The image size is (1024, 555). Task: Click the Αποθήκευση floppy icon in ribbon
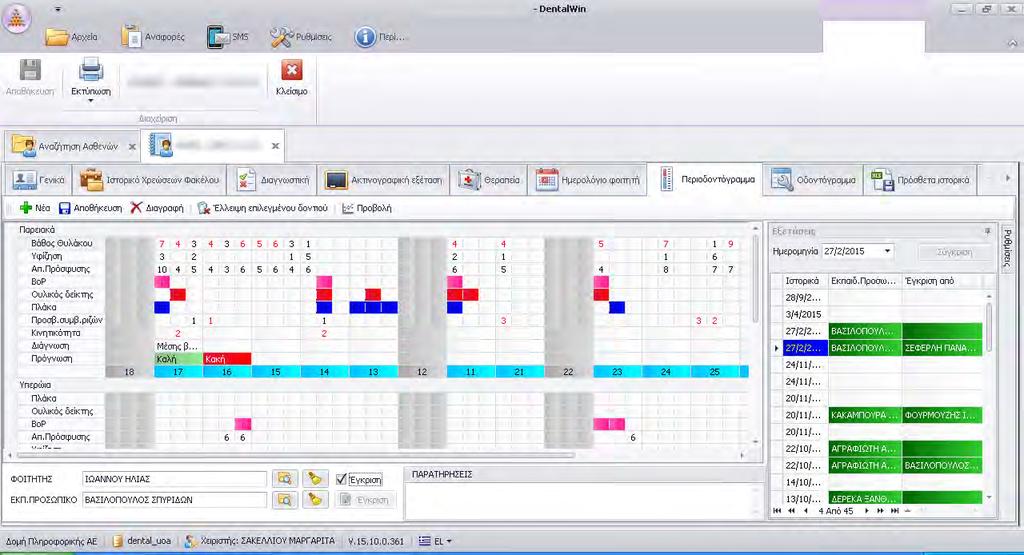point(30,71)
